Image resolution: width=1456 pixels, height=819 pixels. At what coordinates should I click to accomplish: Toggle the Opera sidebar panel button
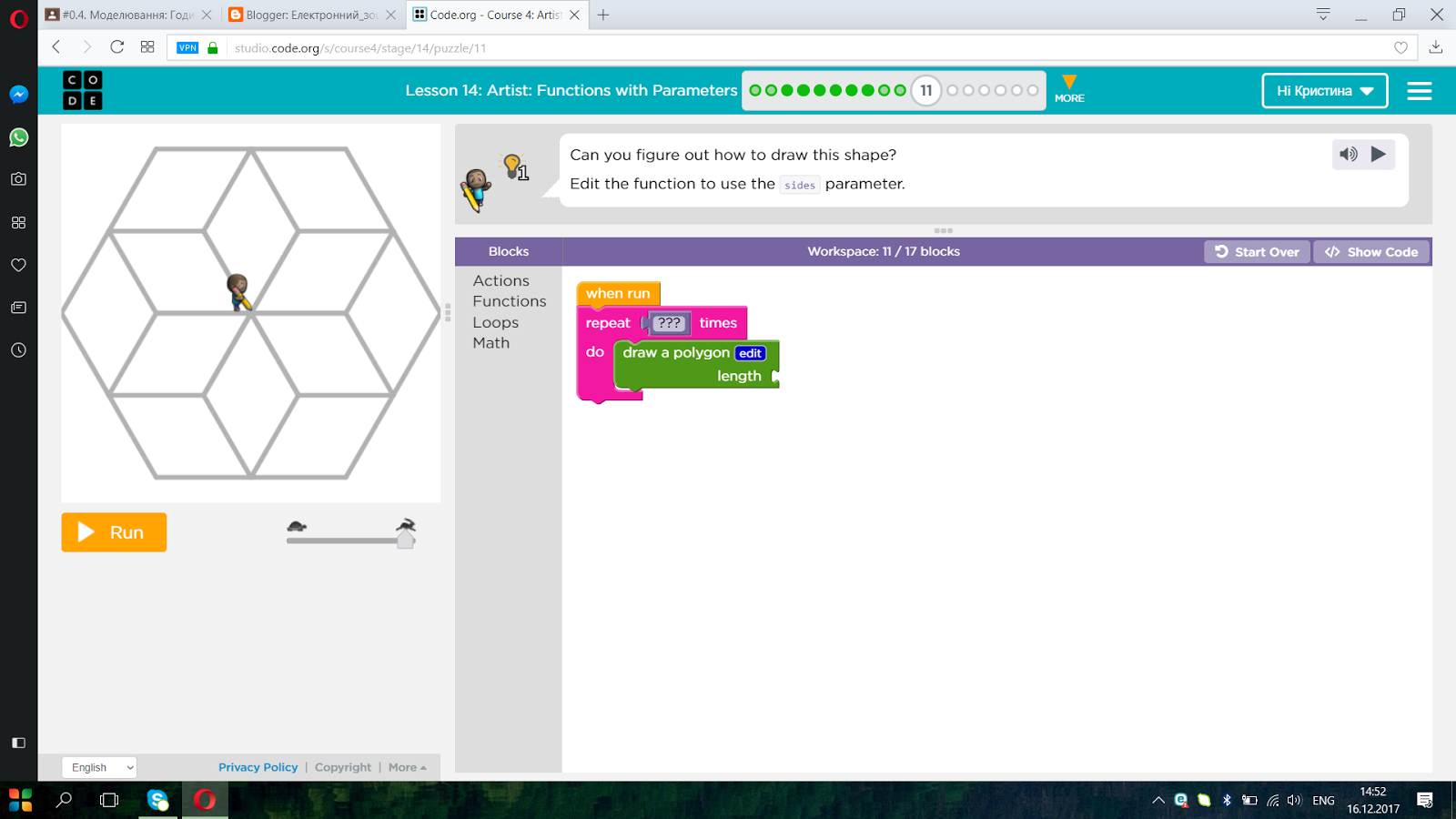tap(19, 743)
